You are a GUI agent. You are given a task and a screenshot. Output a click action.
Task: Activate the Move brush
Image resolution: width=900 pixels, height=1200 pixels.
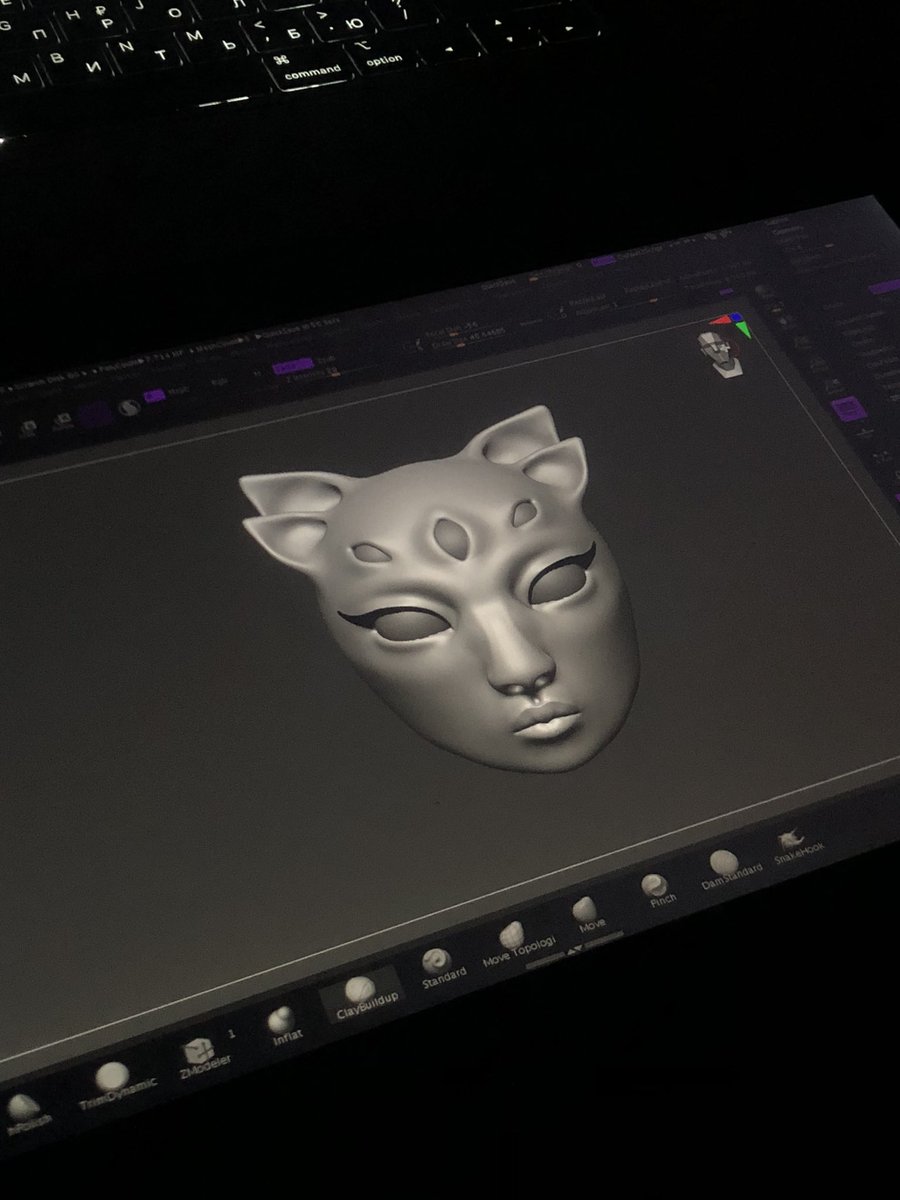tap(587, 912)
